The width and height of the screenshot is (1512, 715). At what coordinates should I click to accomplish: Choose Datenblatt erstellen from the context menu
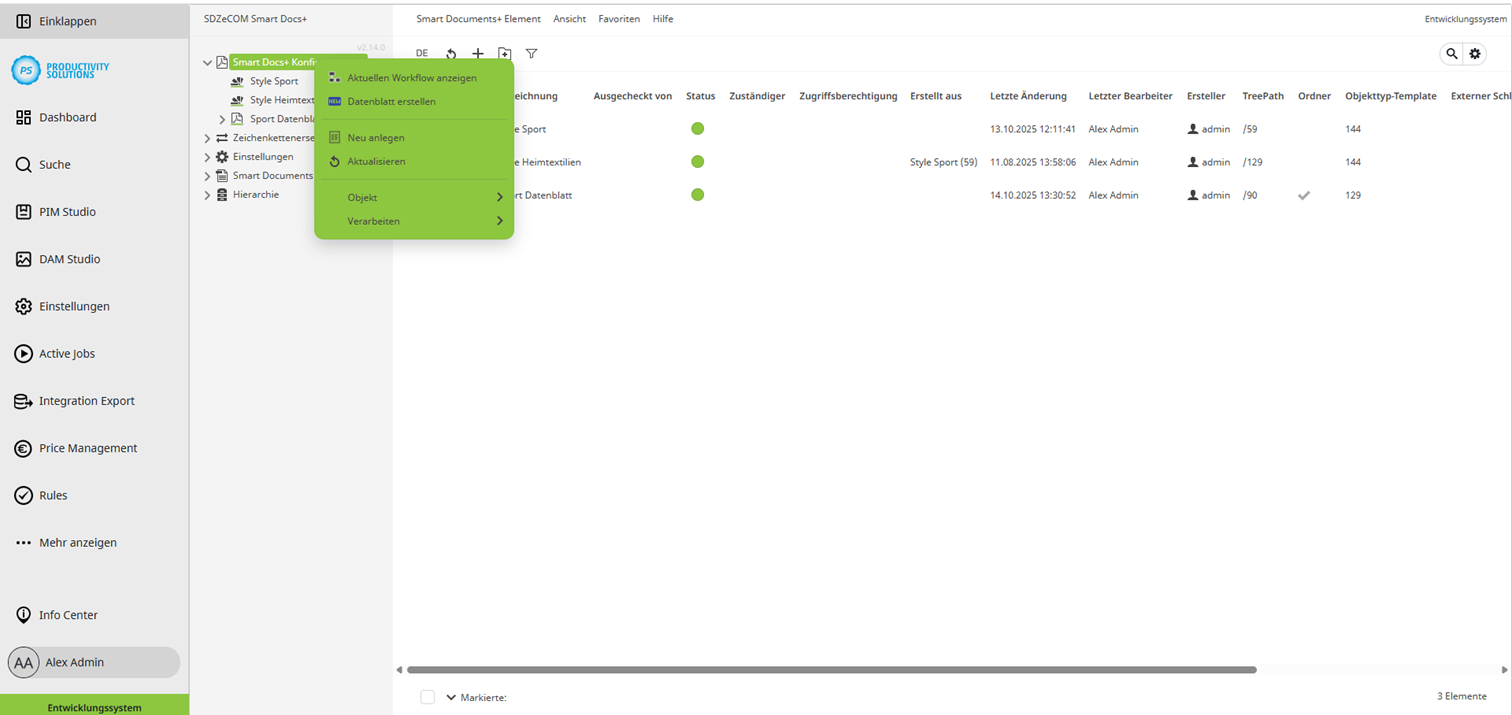[392, 101]
